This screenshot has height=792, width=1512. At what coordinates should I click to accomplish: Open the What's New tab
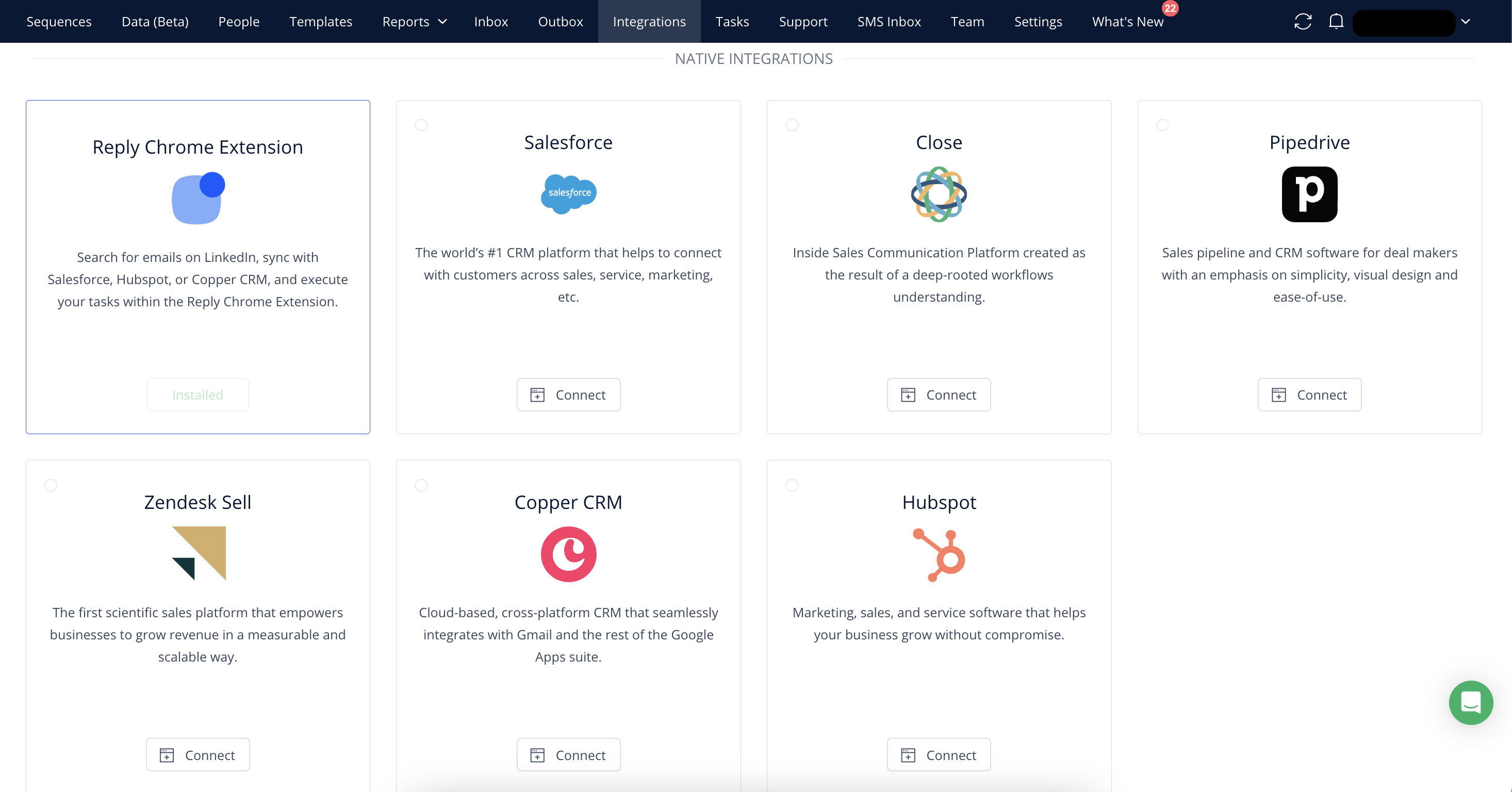[1127, 22]
